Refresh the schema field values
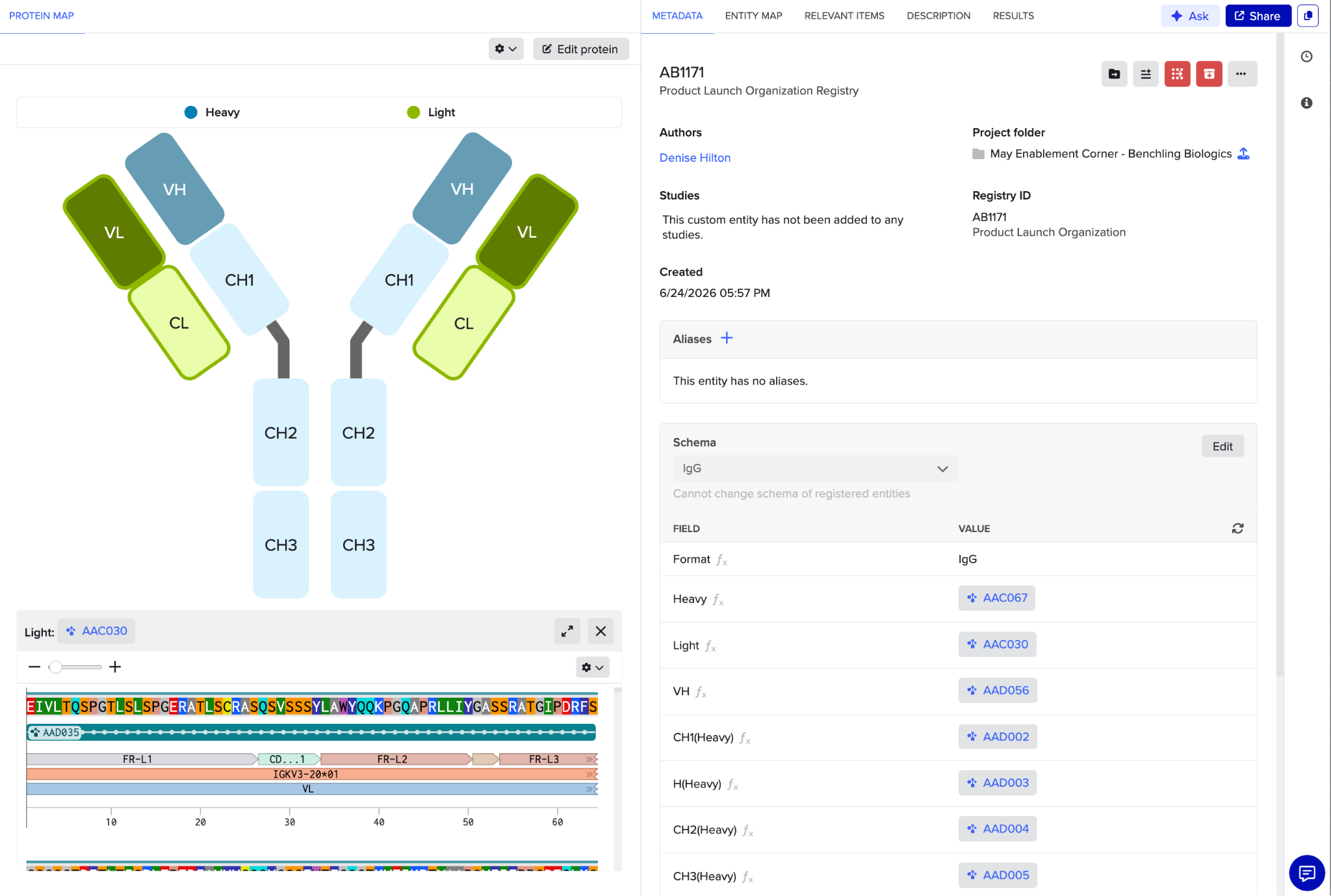The image size is (1331, 896). click(1237, 528)
